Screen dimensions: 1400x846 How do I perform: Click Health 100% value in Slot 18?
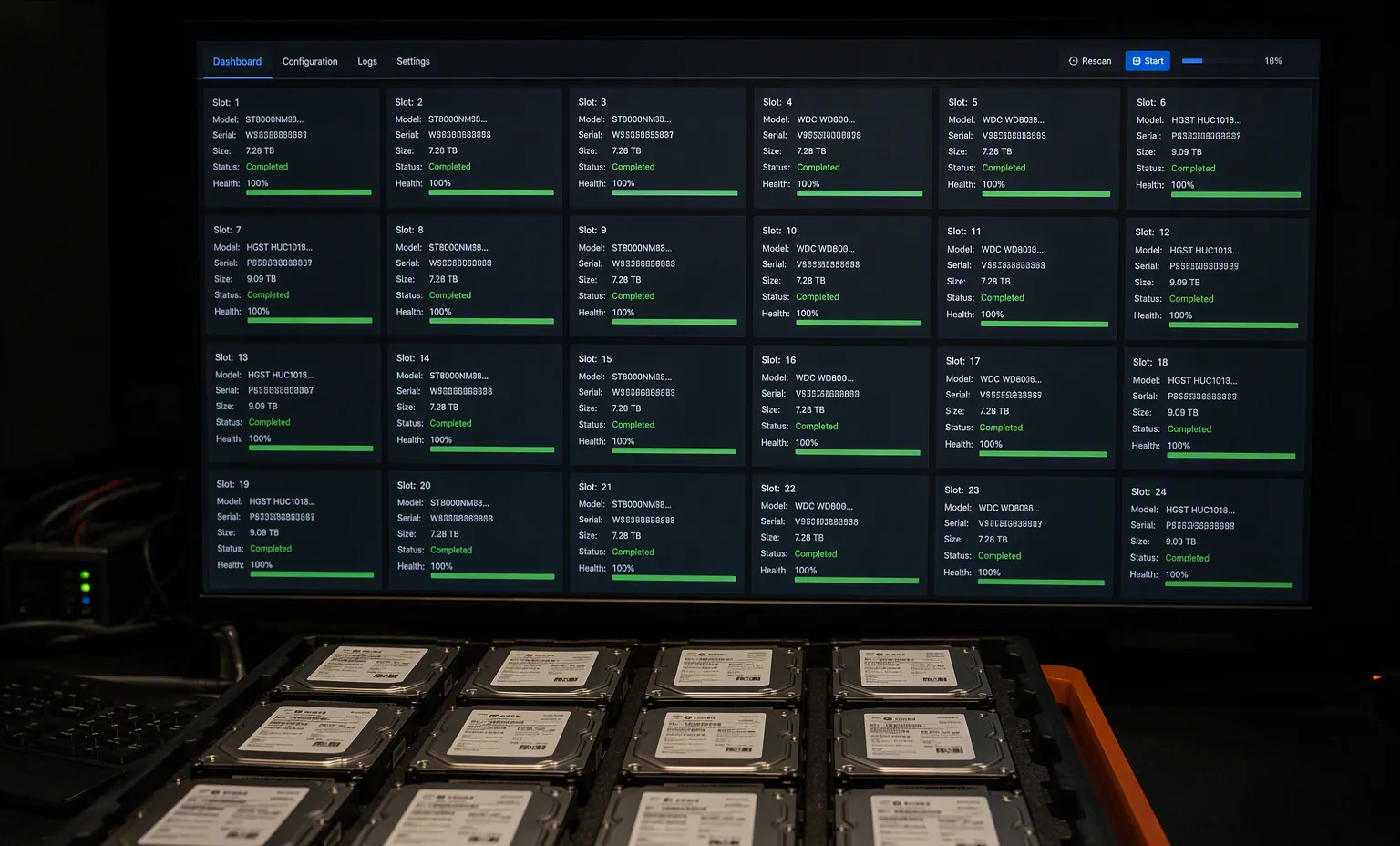[1179, 446]
